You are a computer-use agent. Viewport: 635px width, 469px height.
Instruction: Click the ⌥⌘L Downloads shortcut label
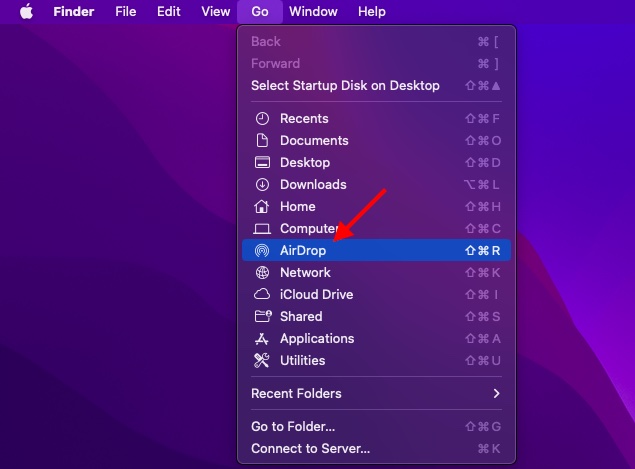point(482,185)
